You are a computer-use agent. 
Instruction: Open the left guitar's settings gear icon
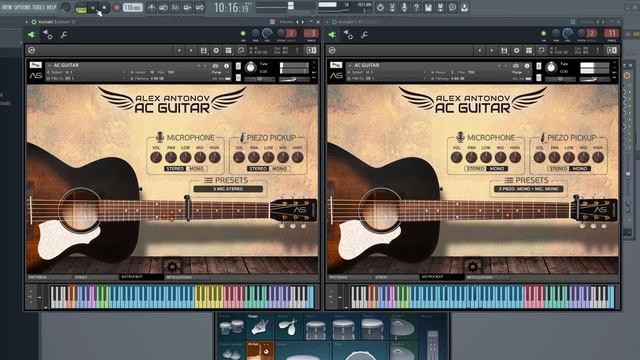tap(172, 267)
